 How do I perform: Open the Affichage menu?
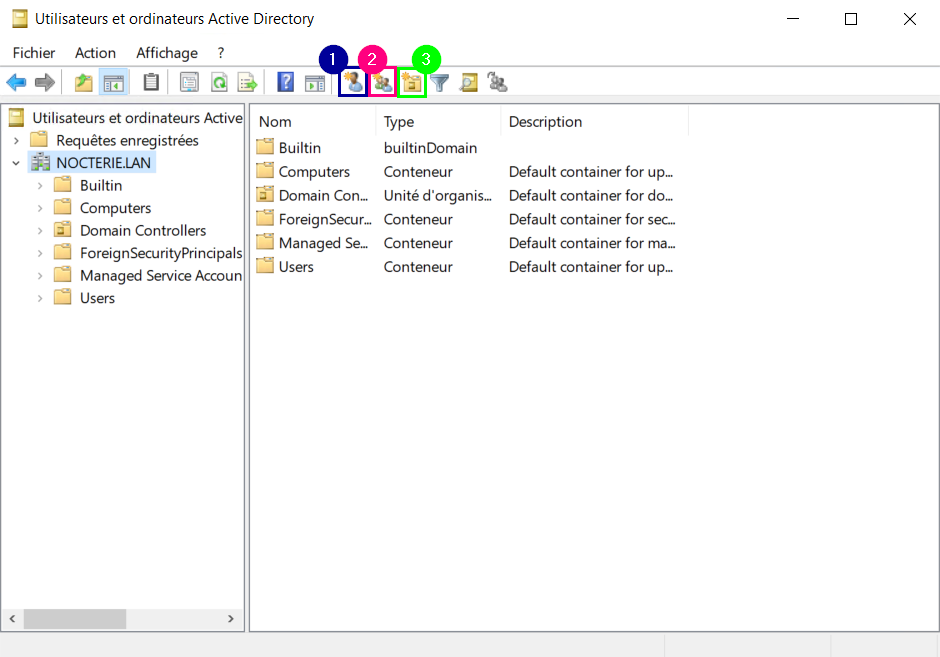point(167,53)
